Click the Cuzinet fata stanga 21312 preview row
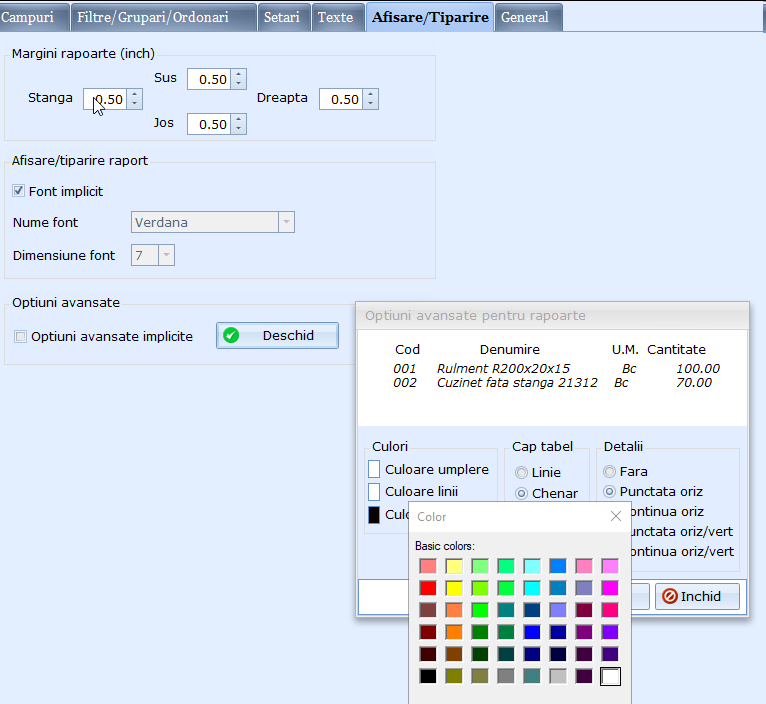Image resolution: width=766 pixels, height=704 pixels. coord(553,383)
